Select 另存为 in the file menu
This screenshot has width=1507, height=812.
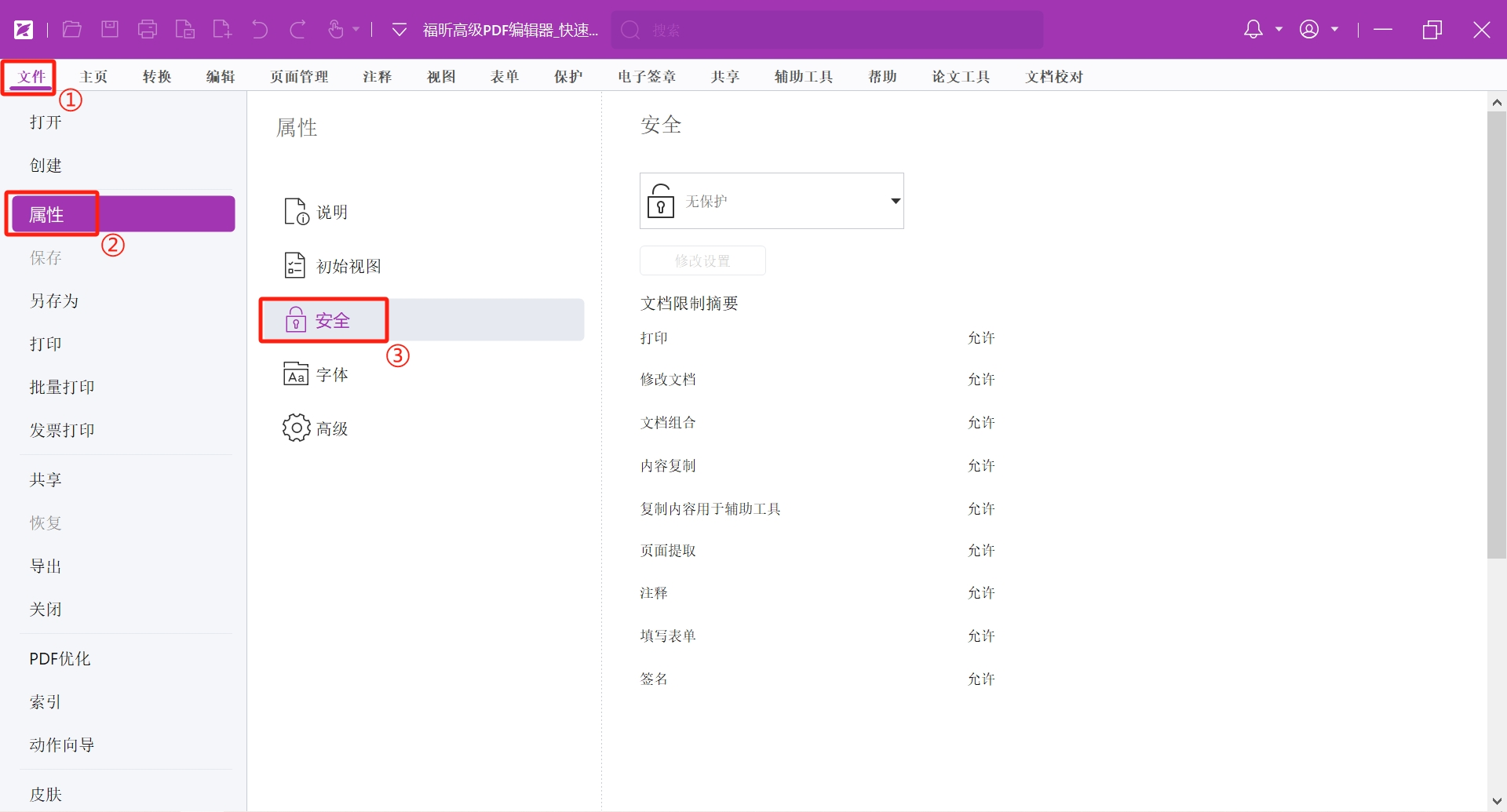(x=54, y=301)
